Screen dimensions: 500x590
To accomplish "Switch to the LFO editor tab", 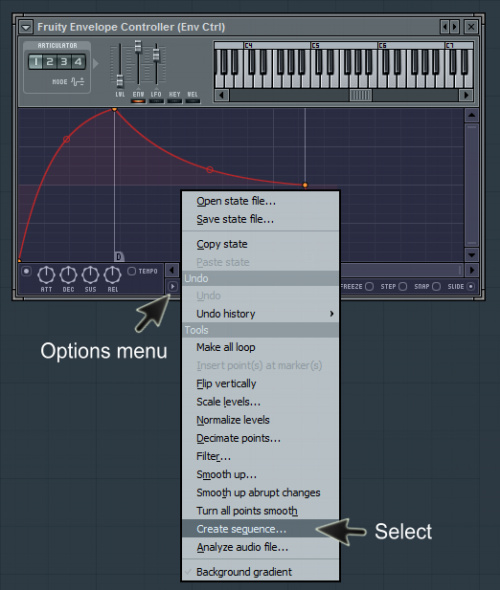I will [x=156, y=97].
